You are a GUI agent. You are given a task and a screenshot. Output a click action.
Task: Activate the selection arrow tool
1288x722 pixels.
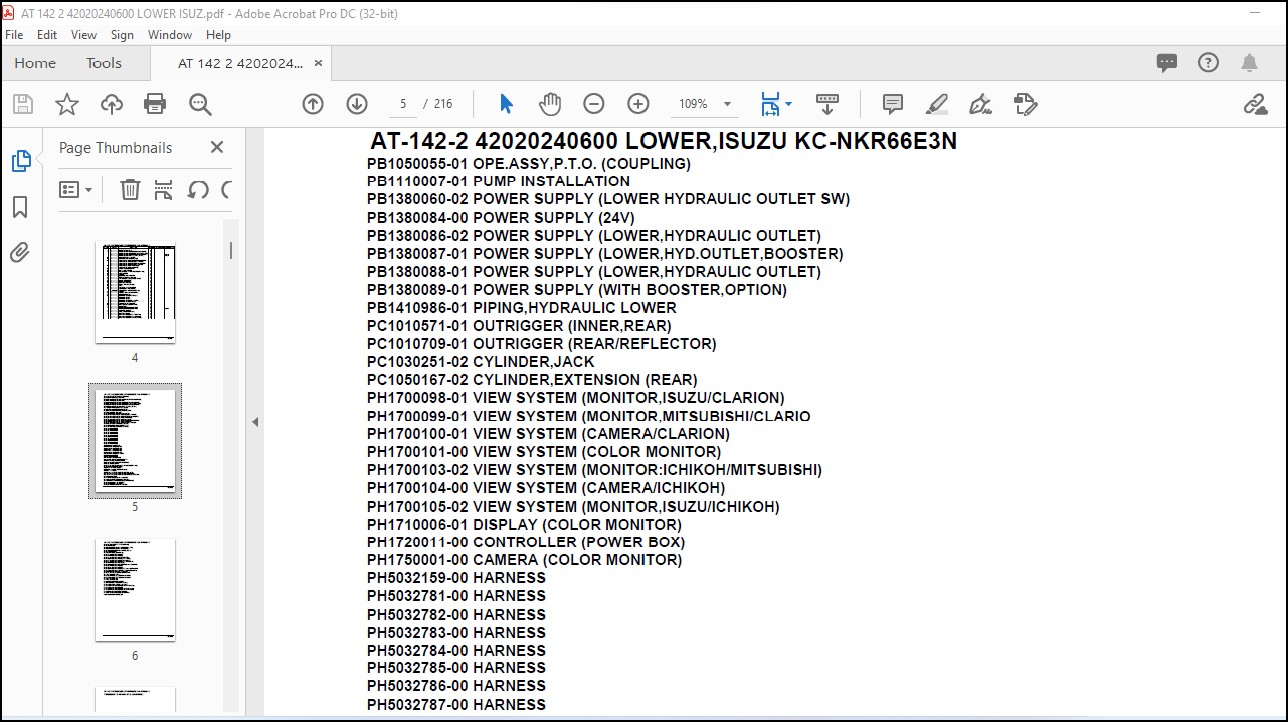click(506, 104)
